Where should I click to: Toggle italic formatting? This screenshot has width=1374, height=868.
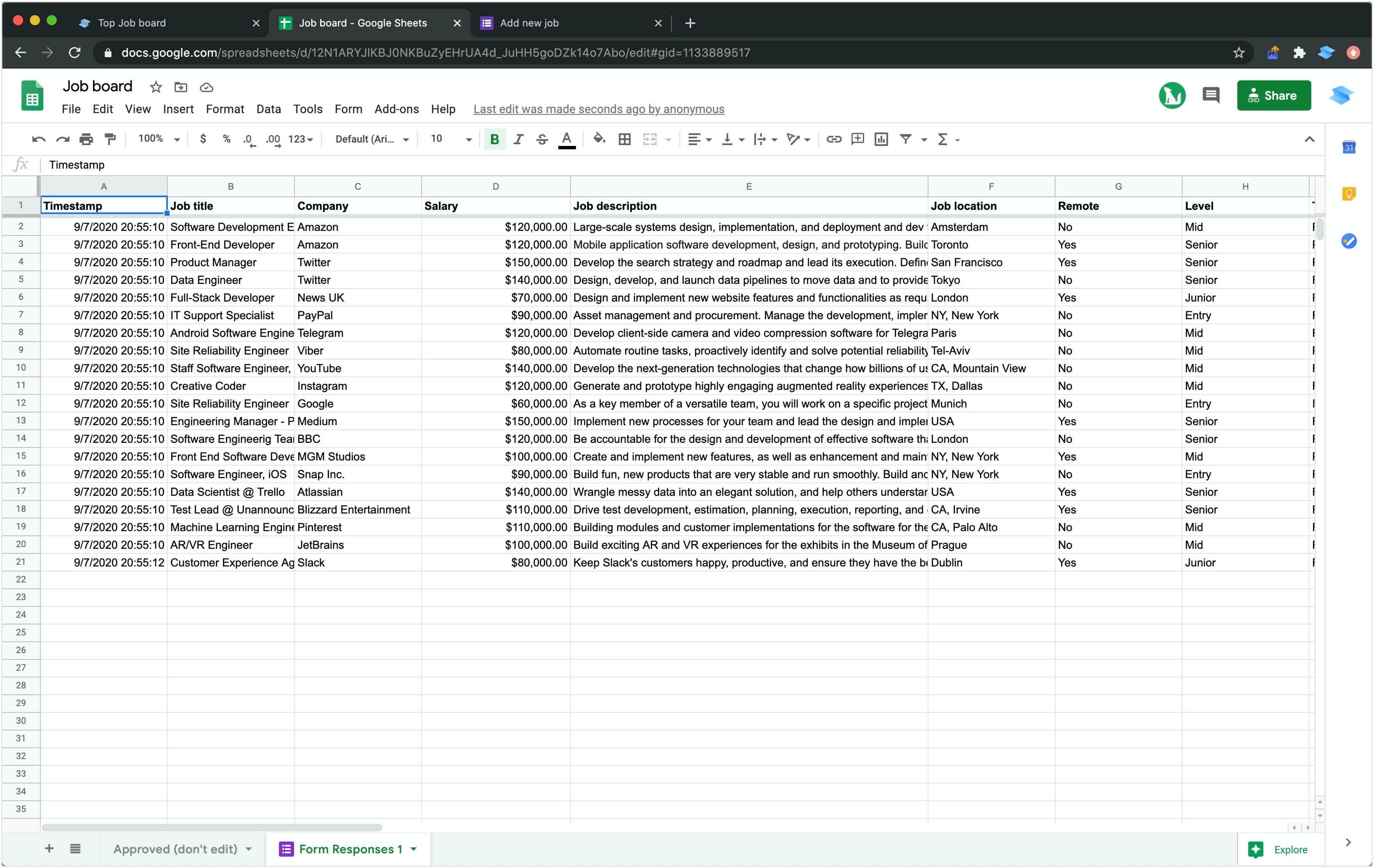click(518, 139)
